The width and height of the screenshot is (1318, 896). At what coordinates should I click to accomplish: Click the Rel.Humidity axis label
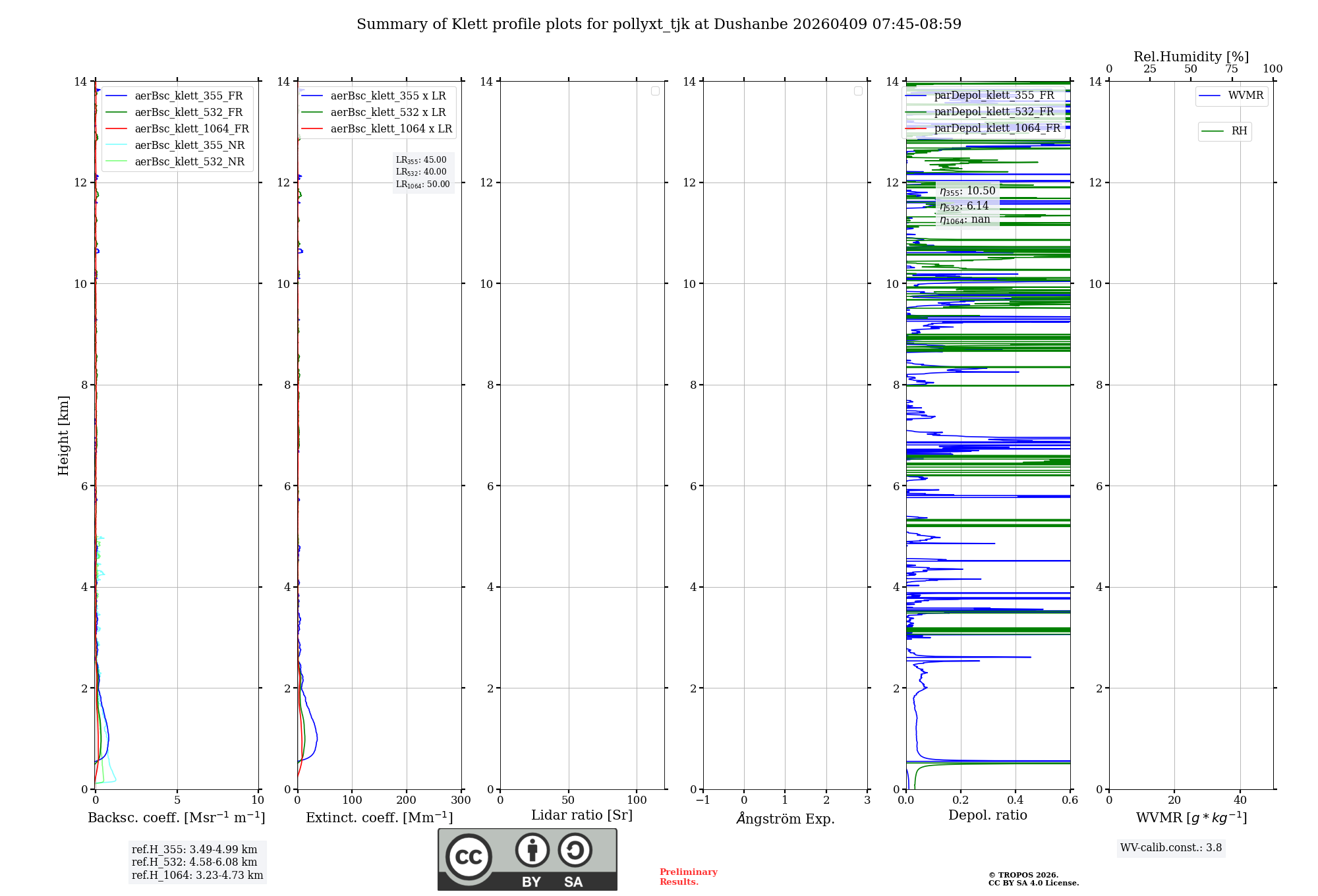pyautogui.click(x=1190, y=57)
